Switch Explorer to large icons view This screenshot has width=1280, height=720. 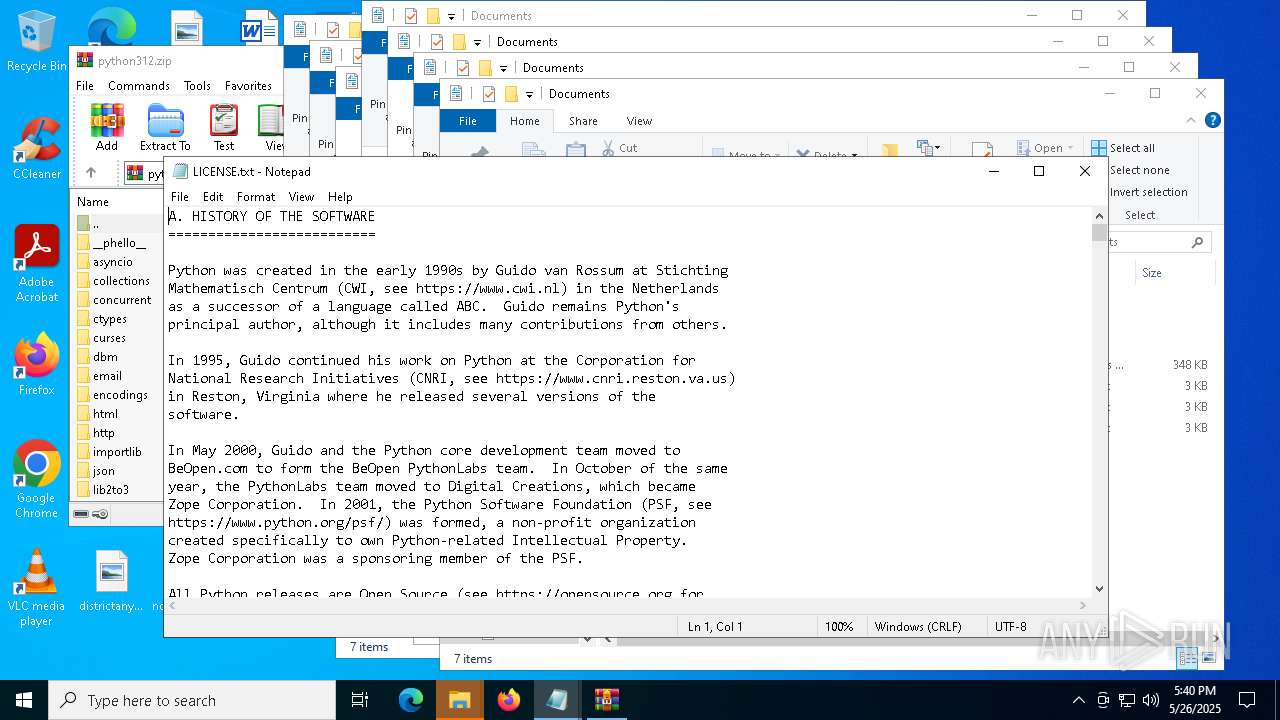click(1209, 658)
